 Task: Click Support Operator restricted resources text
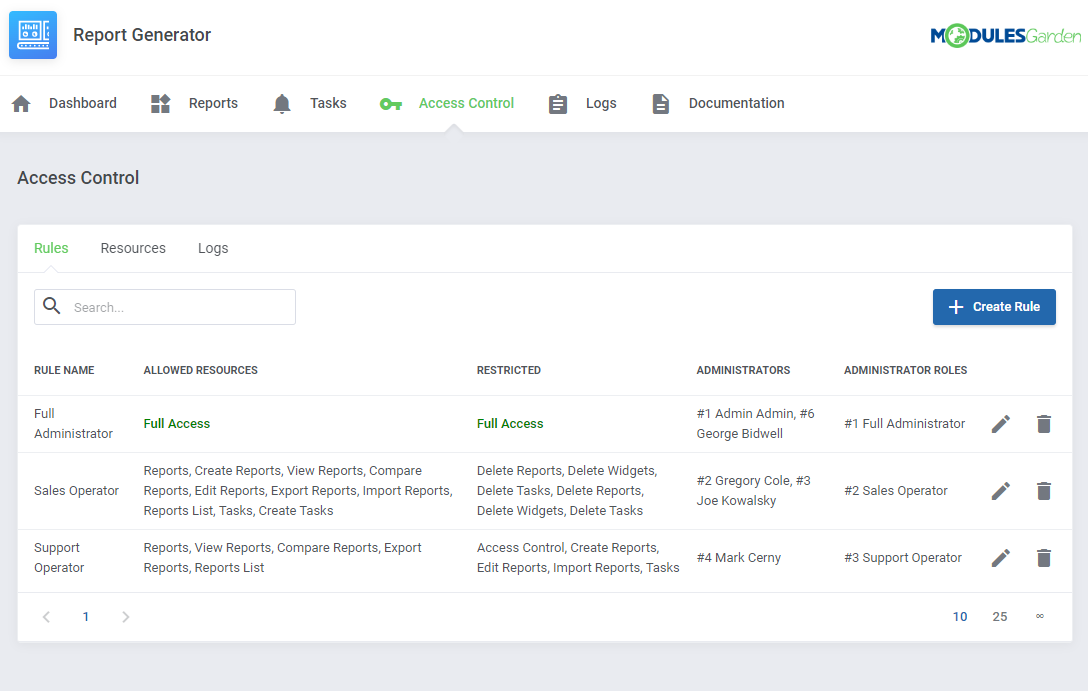[x=578, y=558]
